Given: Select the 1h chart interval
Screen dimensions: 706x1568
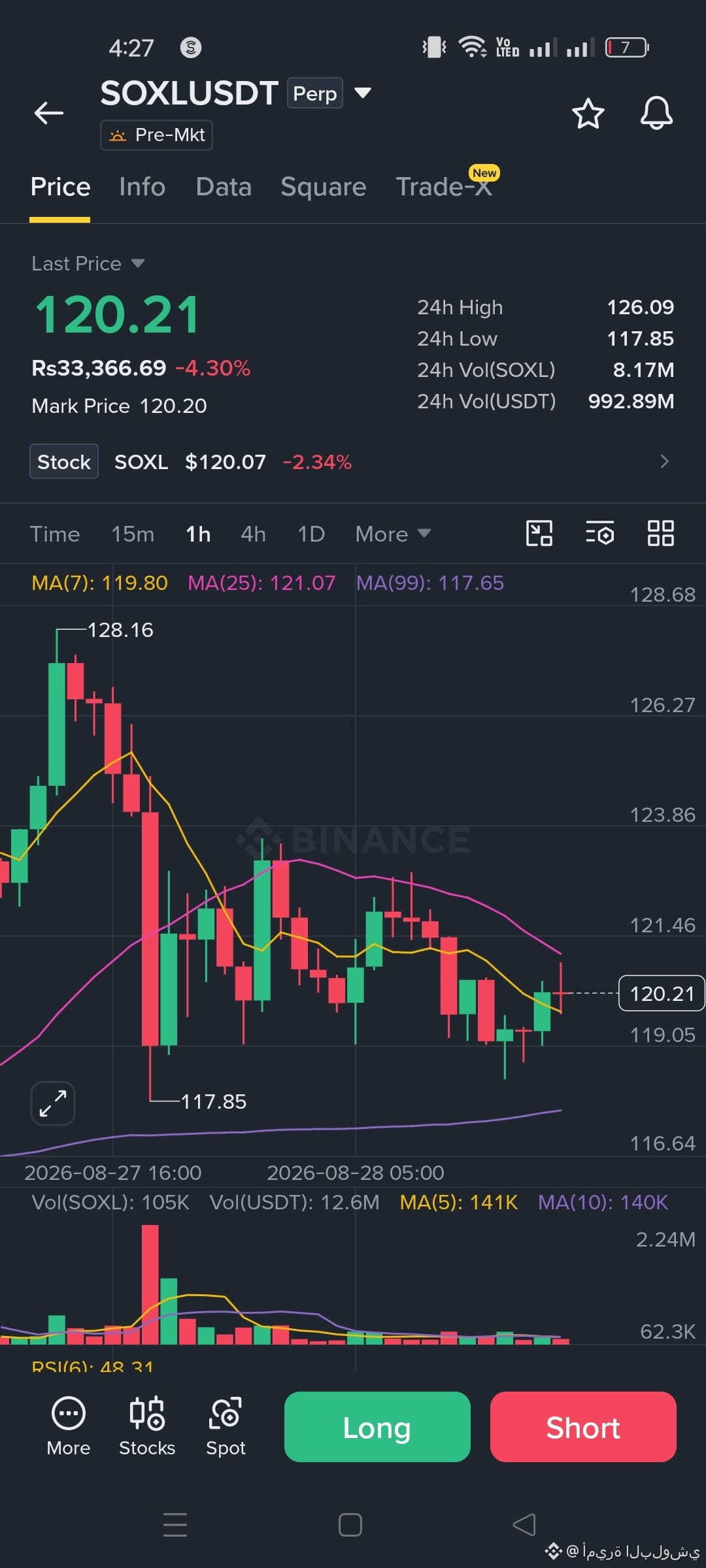Looking at the screenshot, I should click(198, 534).
